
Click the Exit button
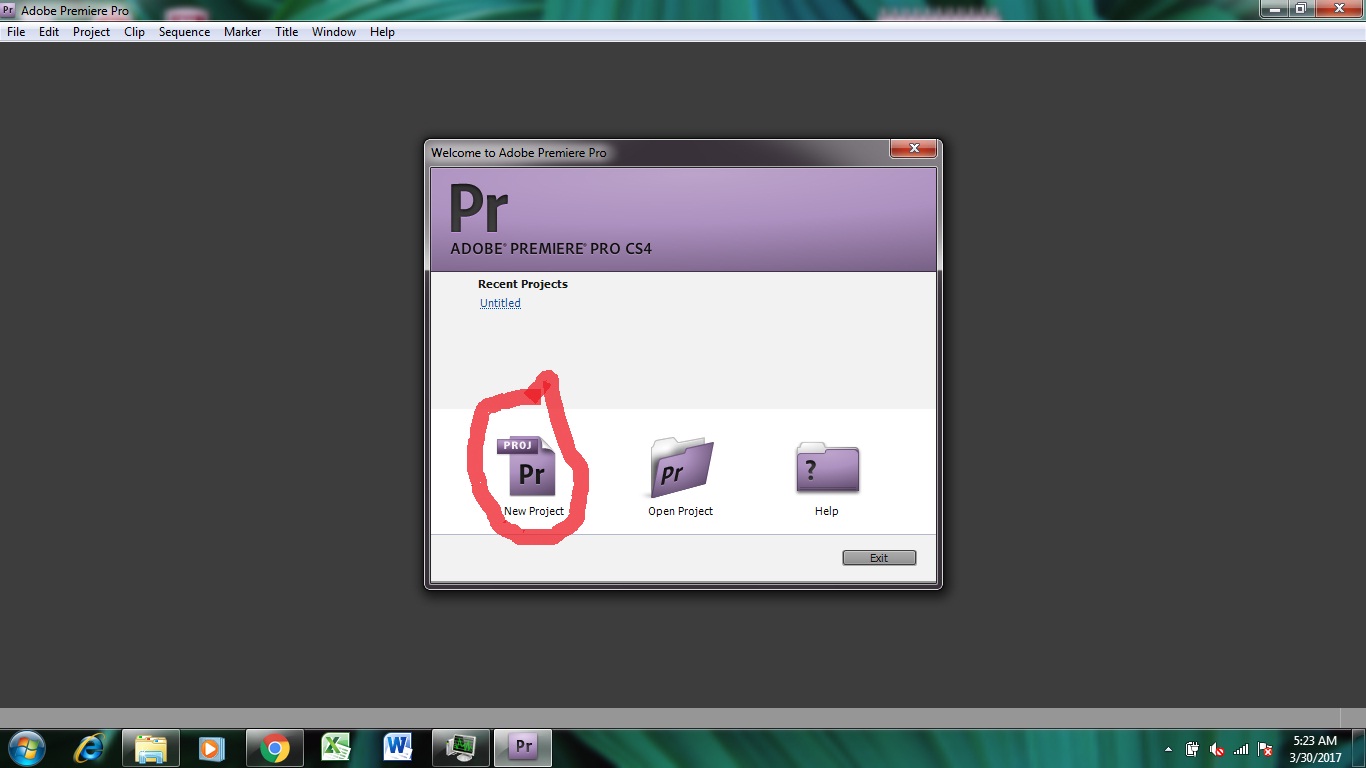coord(879,558)
